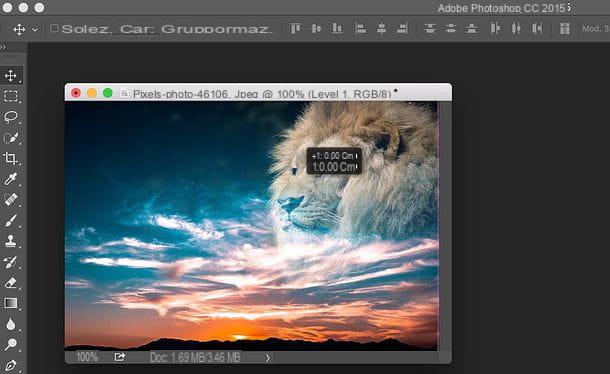This screenshot has width=610, height=374.
Task: Click Align Vertical Centers icon
Action: click(316, 28)
